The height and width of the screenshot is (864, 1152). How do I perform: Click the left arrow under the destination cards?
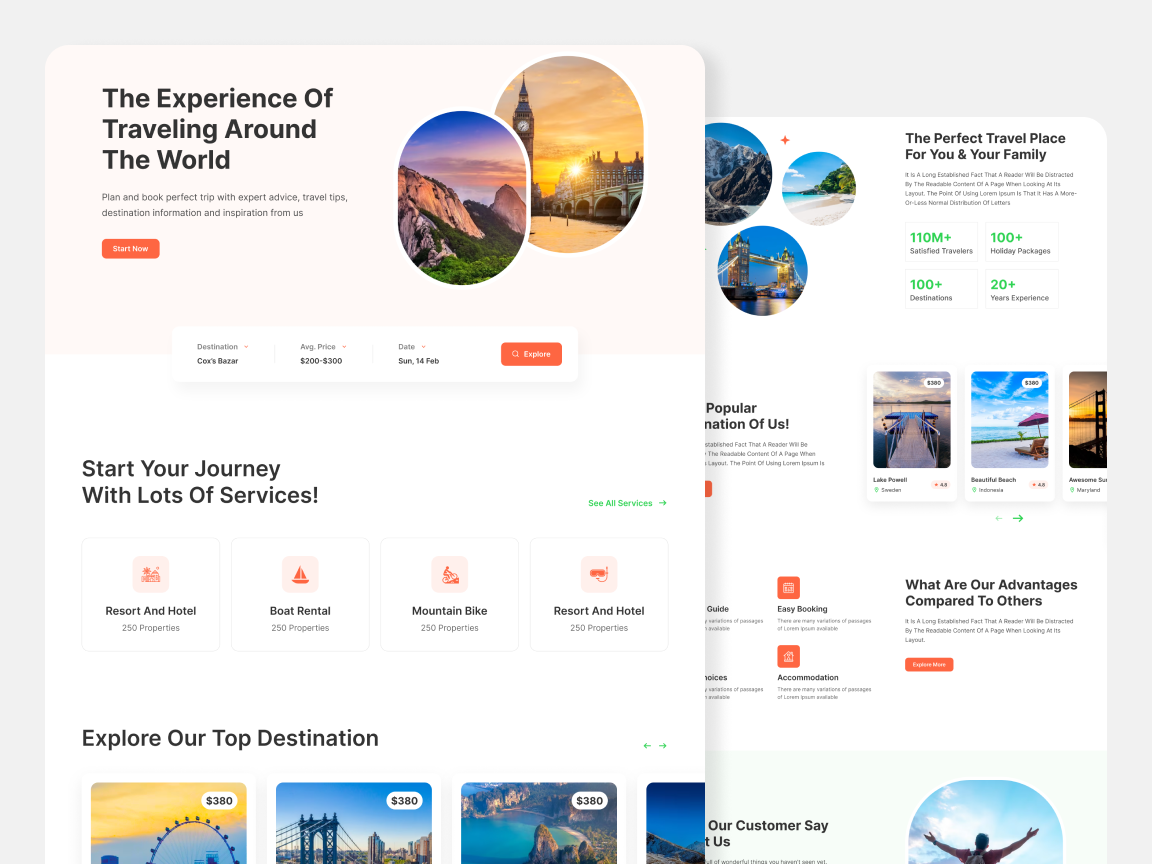997,518
